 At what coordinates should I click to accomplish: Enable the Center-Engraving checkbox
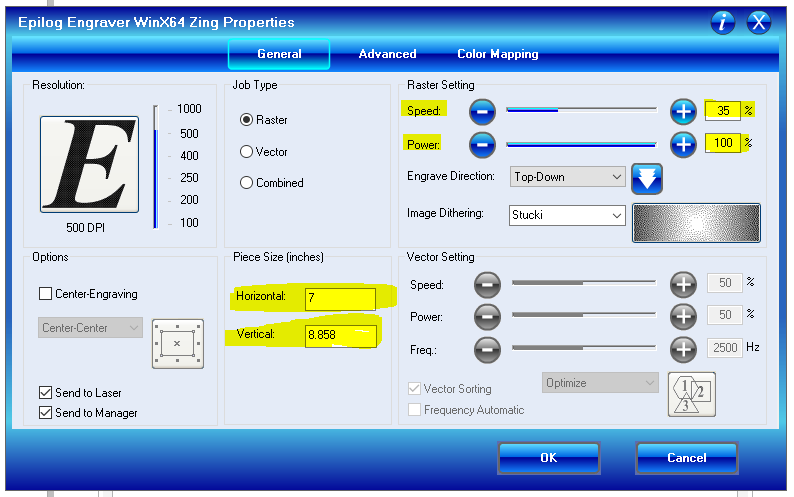coord(46,294)
